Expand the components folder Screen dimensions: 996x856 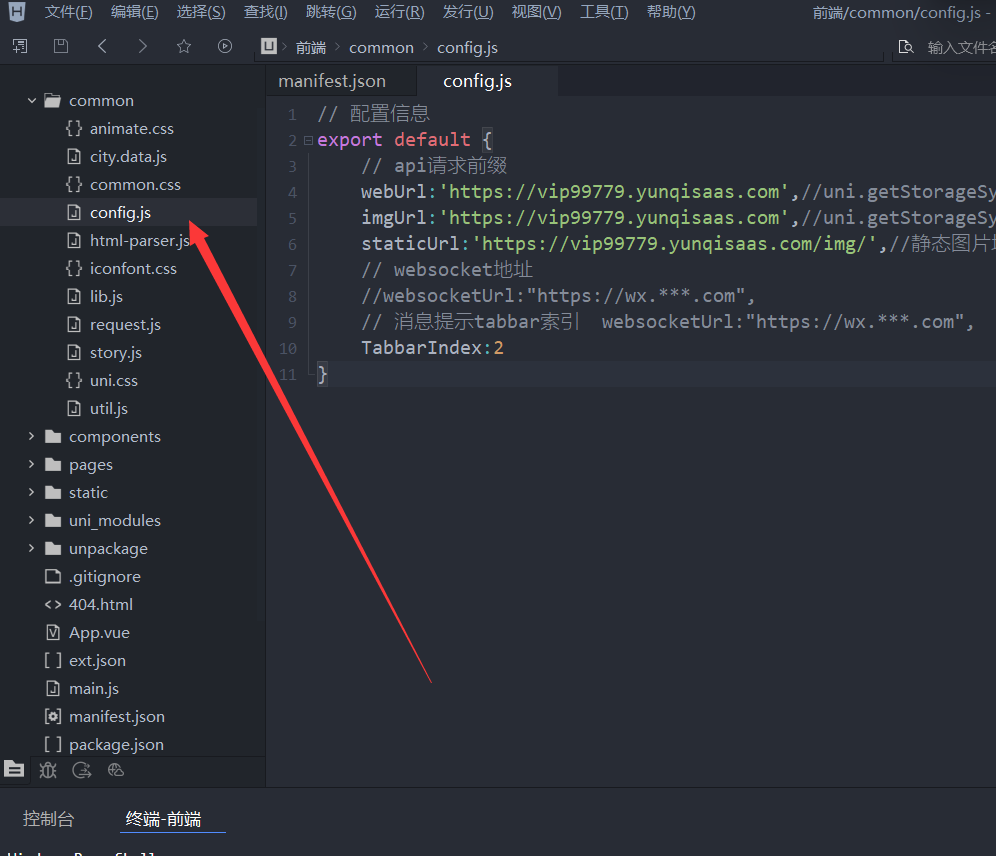pos(32,436)
